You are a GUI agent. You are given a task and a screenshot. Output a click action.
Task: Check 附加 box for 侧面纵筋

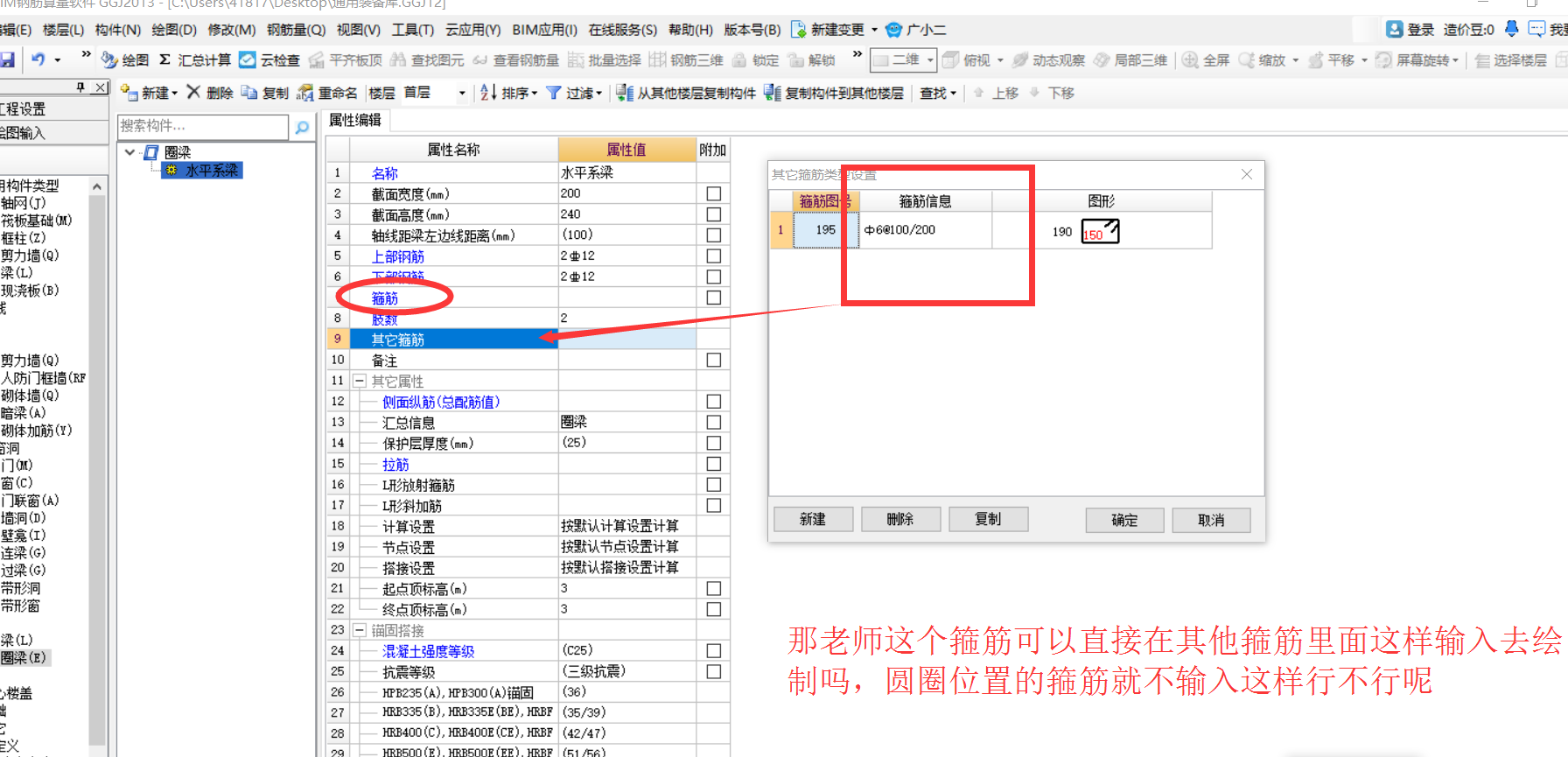tap(714, 402)
